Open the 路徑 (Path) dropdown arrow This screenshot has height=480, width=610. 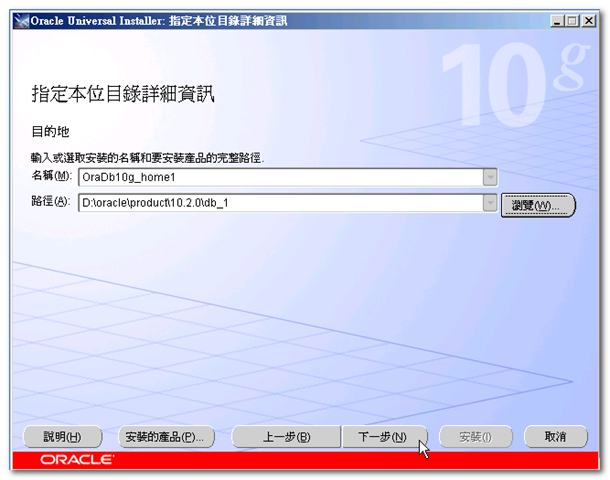click(x=490, y=203)
